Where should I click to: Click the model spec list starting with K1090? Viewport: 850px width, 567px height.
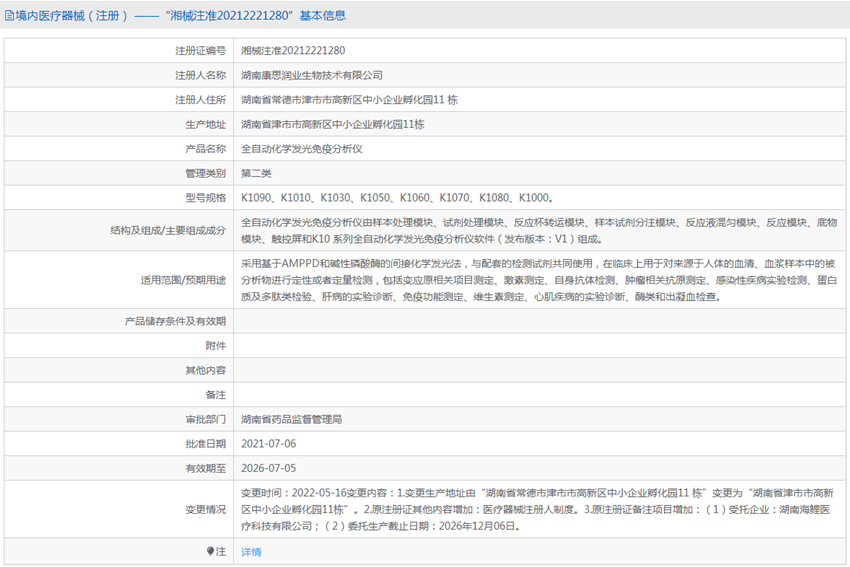[x=396, y=198]
